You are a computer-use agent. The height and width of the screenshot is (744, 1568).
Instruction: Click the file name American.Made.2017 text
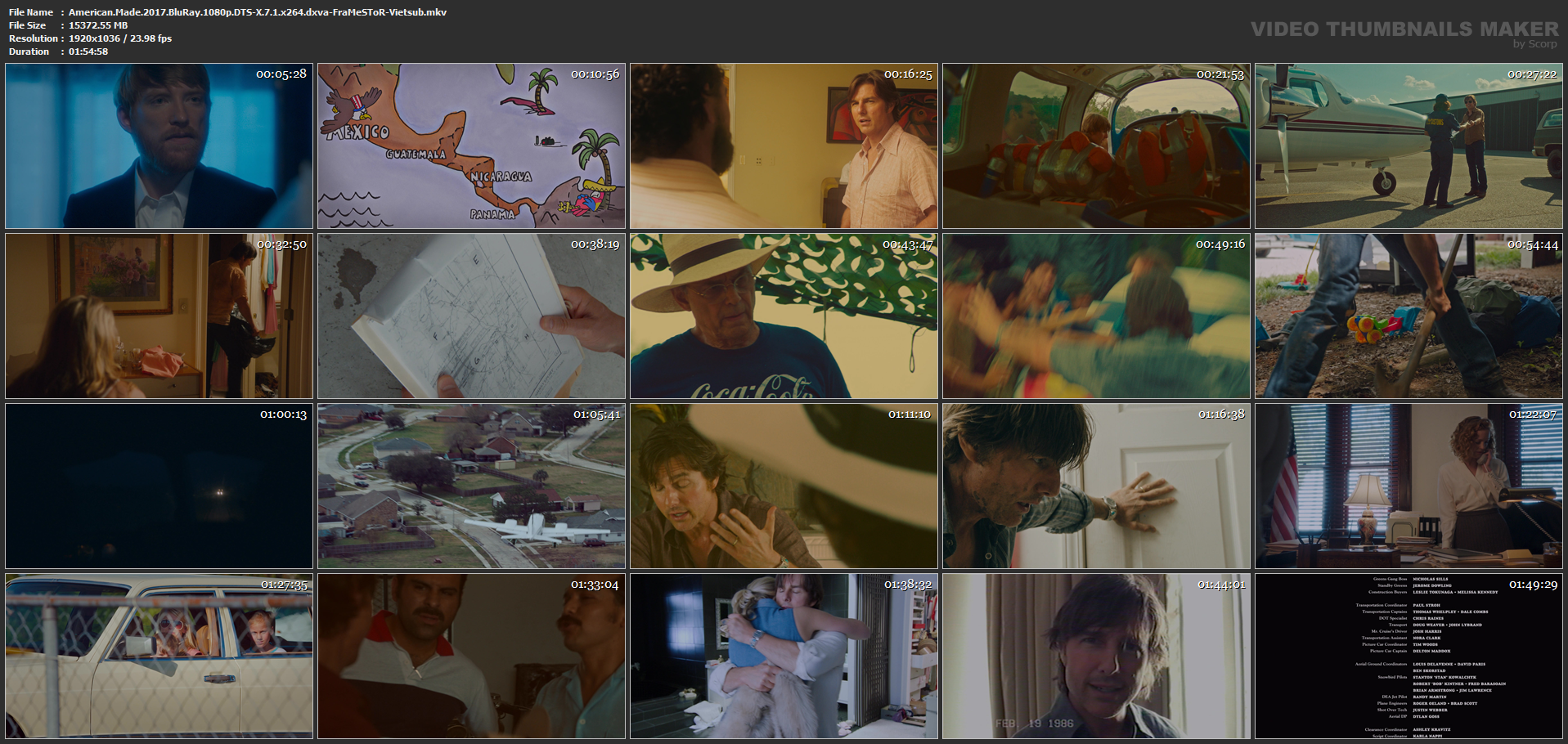(x=258, y=12)
